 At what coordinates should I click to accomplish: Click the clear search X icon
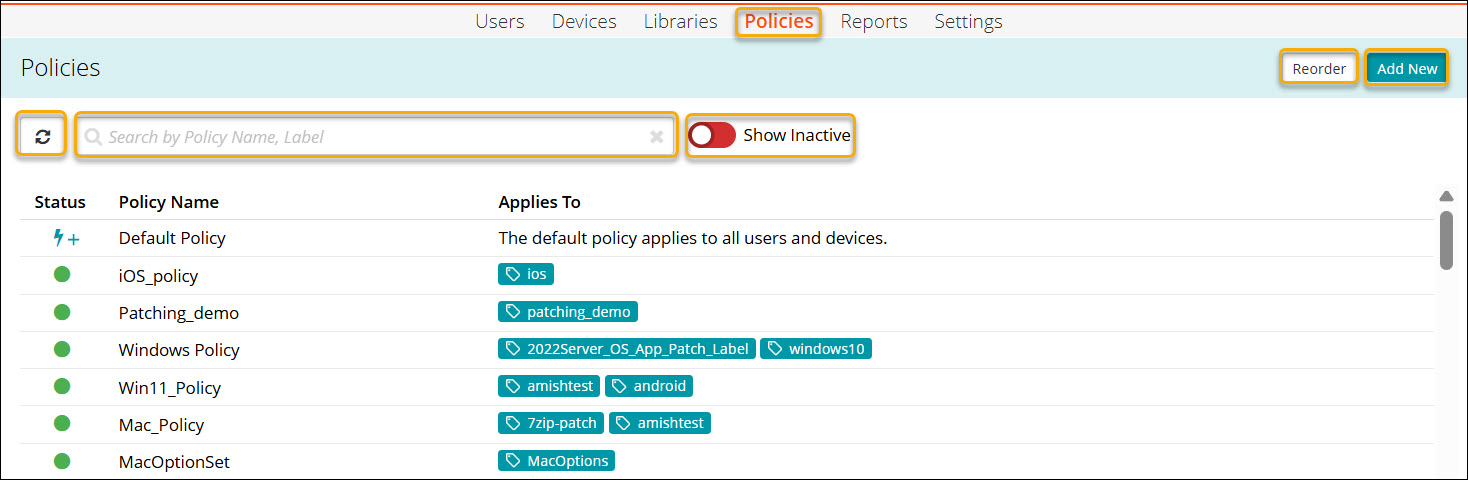coord(656,137)
